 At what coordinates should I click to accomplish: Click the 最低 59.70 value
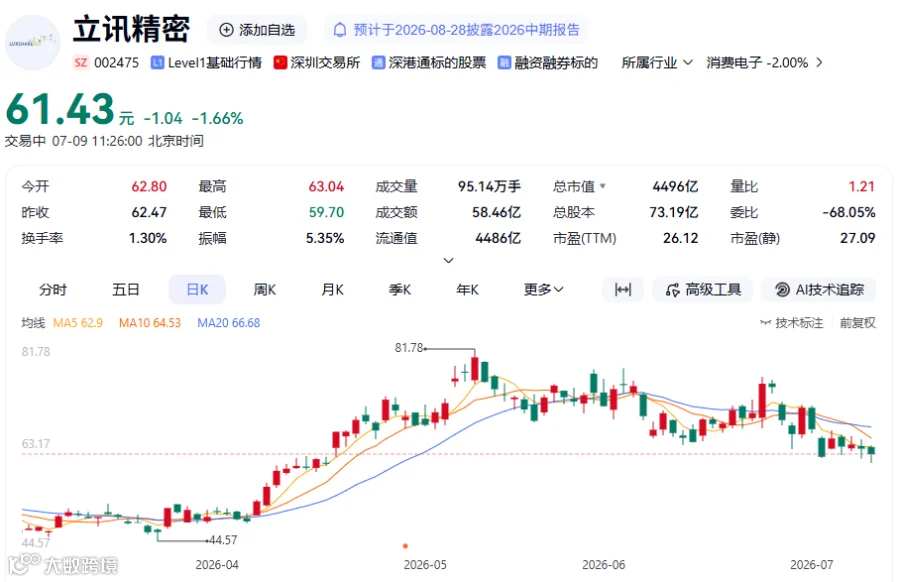click(326, 212)
